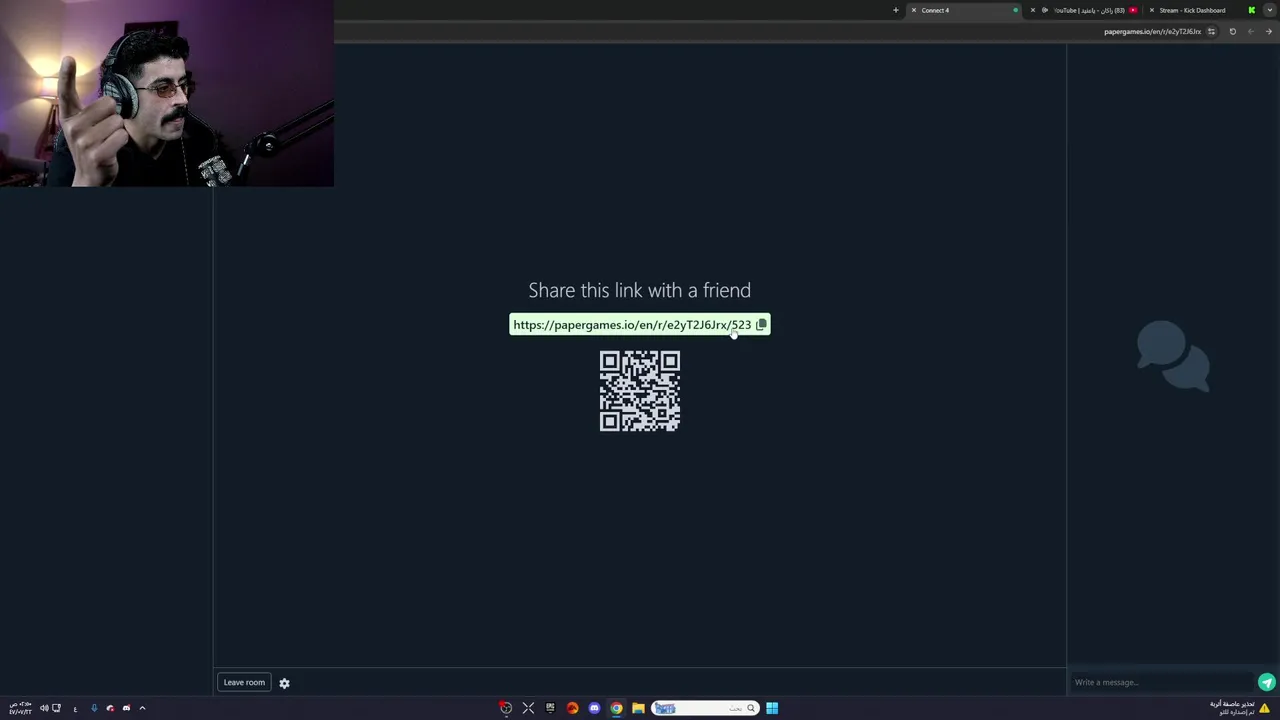This screenshot has height=720, width=1280.
Task: Open the Discord icon in the system tray
Action: pyautogui.click(x=126, y=708)
